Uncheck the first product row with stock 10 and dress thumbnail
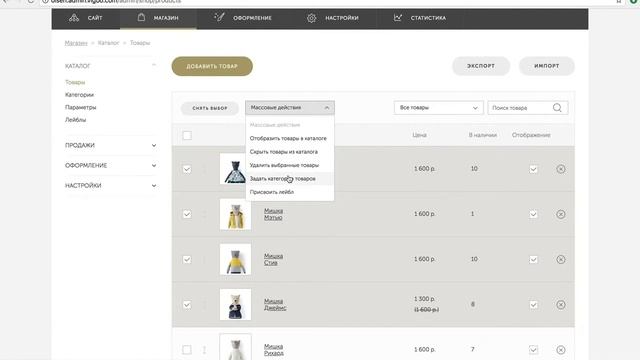The height and width of the screenshot is (360, 640). point(187,169)
